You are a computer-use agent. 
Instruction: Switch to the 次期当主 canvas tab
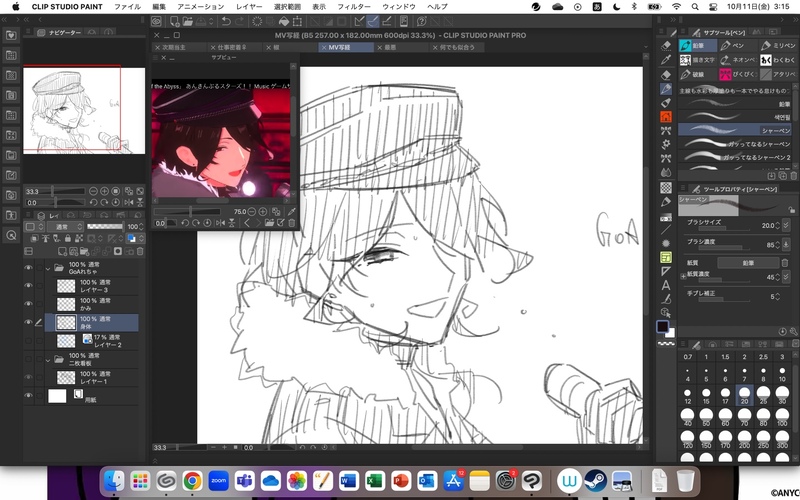pos(179,47)
